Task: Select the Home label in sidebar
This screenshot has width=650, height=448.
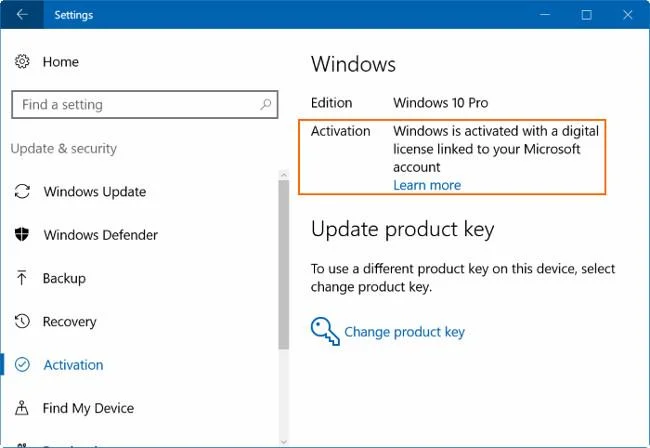Action: (61, 62)
